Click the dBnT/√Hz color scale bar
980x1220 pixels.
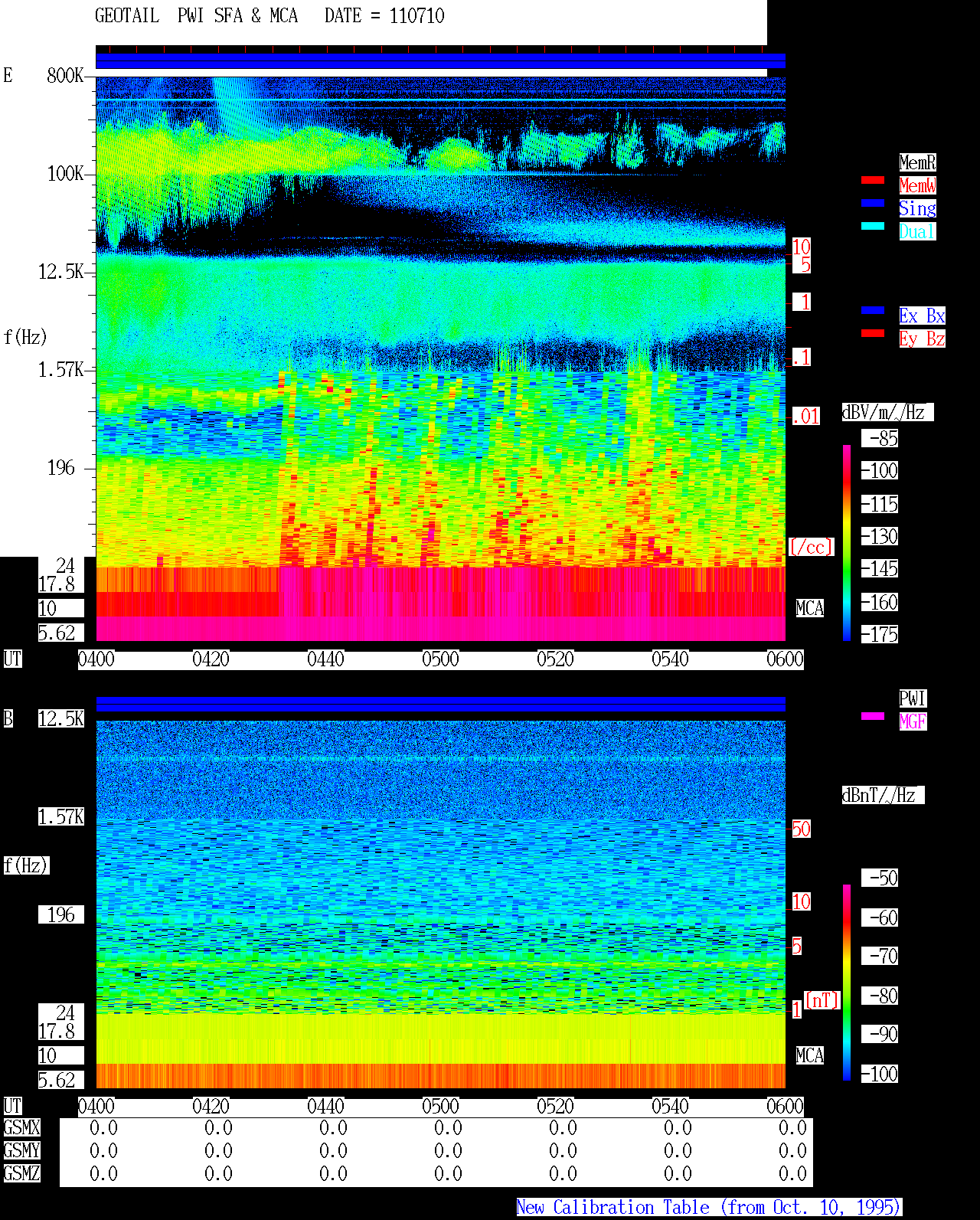pyautogui.click(x=847, y=983)
